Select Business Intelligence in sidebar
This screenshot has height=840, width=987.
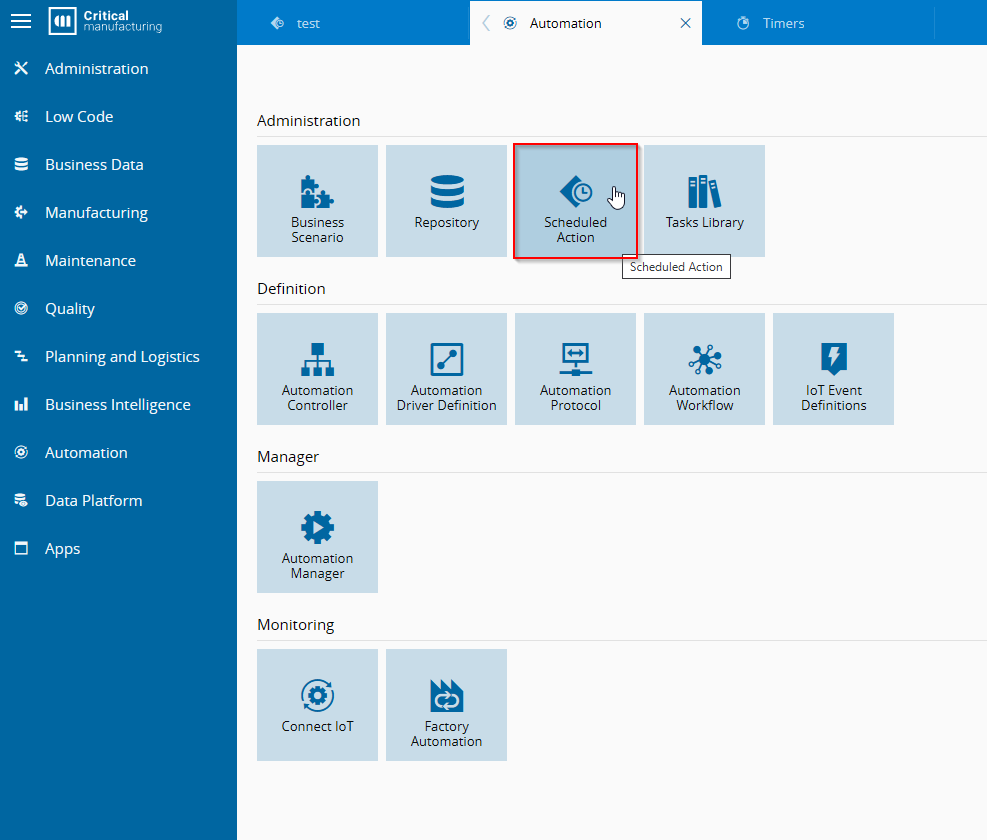(117, 405)
